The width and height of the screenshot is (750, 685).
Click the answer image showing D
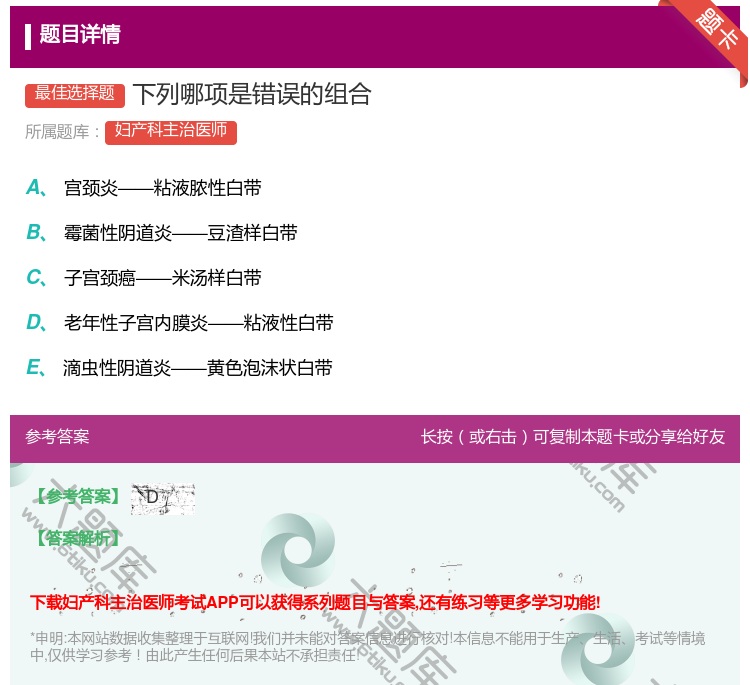[163, 498]
